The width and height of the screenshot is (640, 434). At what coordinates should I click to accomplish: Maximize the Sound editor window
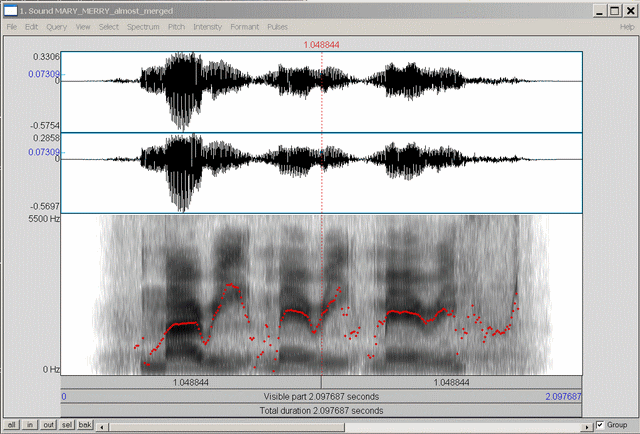coord(612,9)
